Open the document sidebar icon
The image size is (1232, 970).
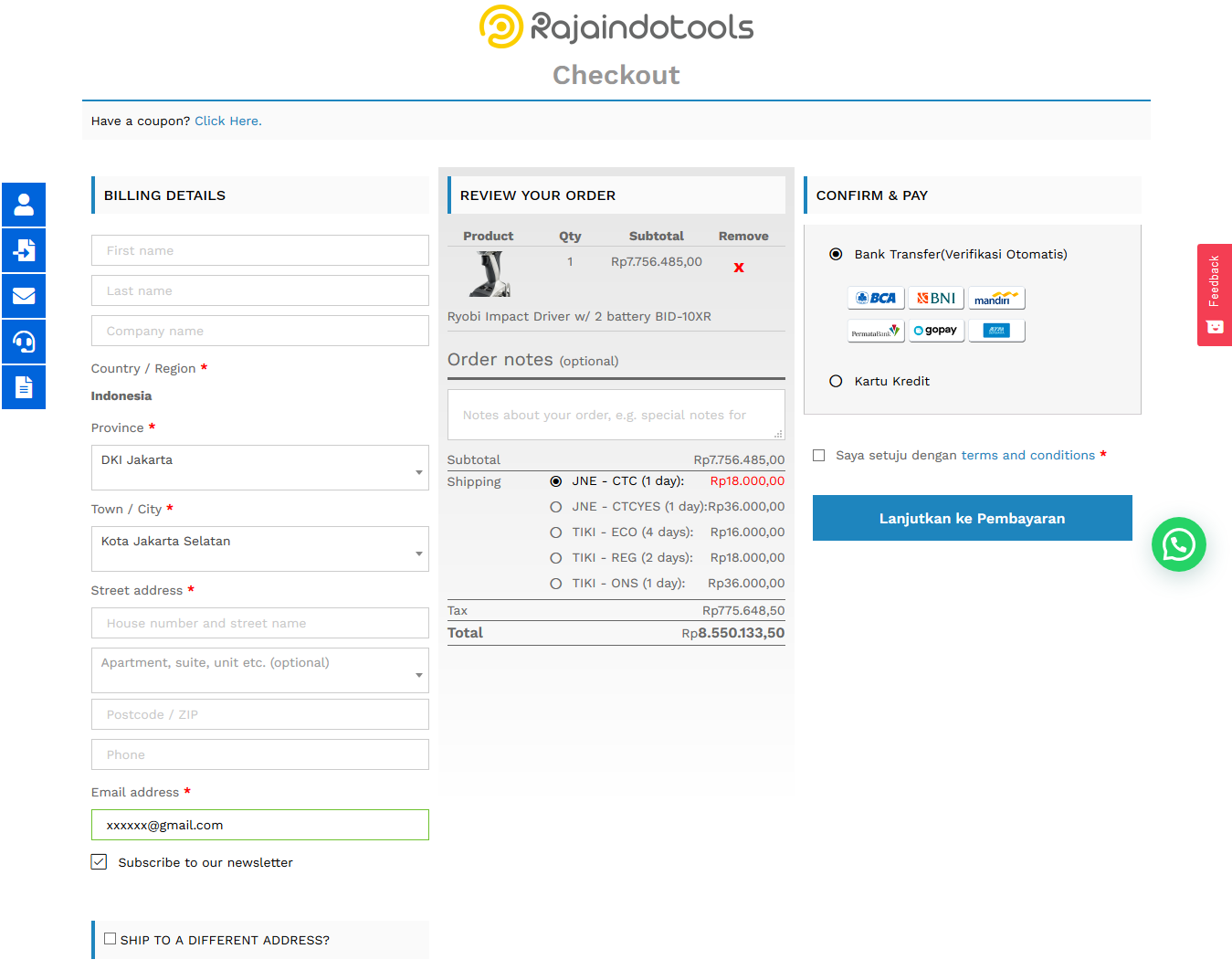click(x=24, y=387)
